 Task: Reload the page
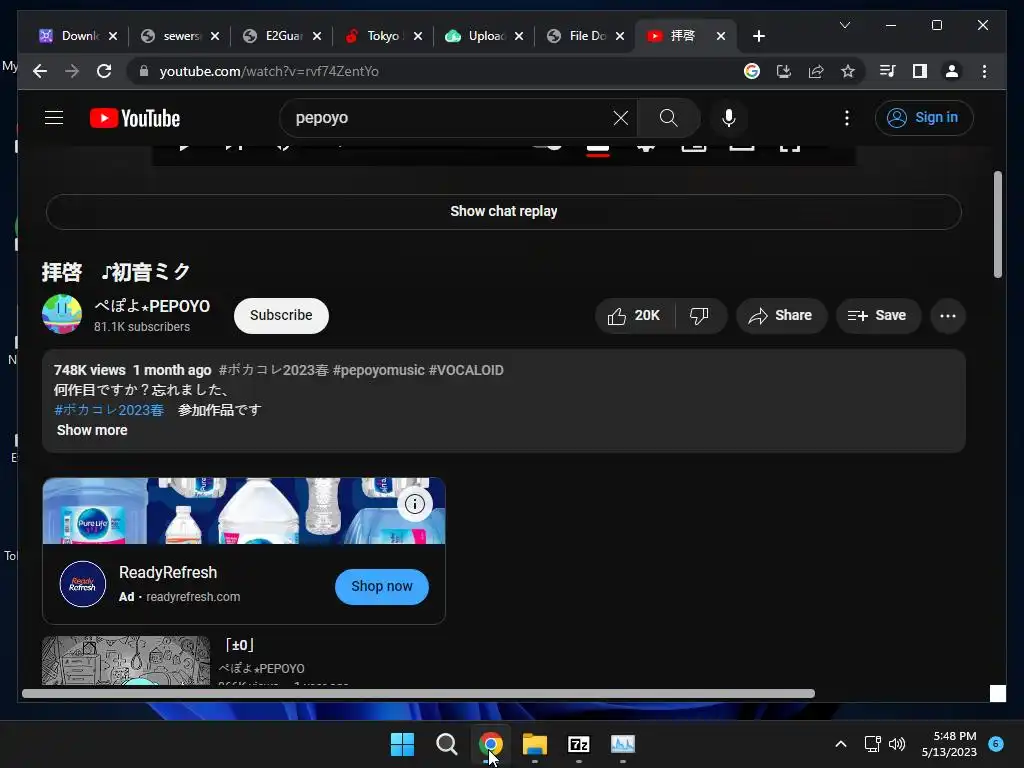coord(104,71)
